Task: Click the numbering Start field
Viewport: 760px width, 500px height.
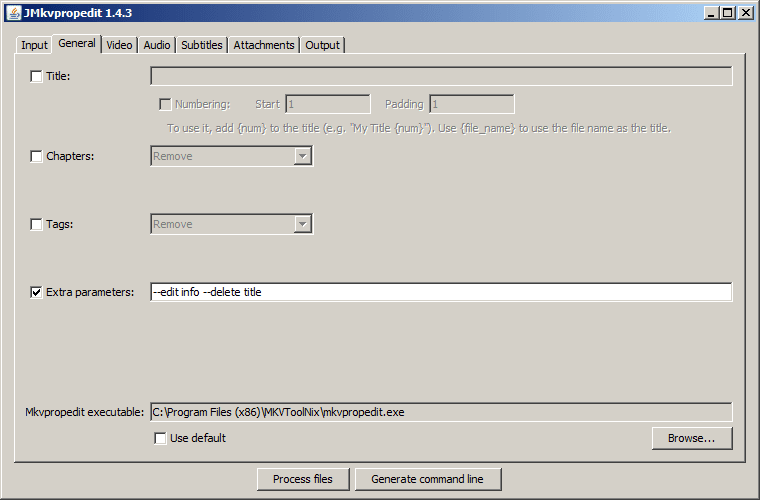Action: tap(328, 104)
